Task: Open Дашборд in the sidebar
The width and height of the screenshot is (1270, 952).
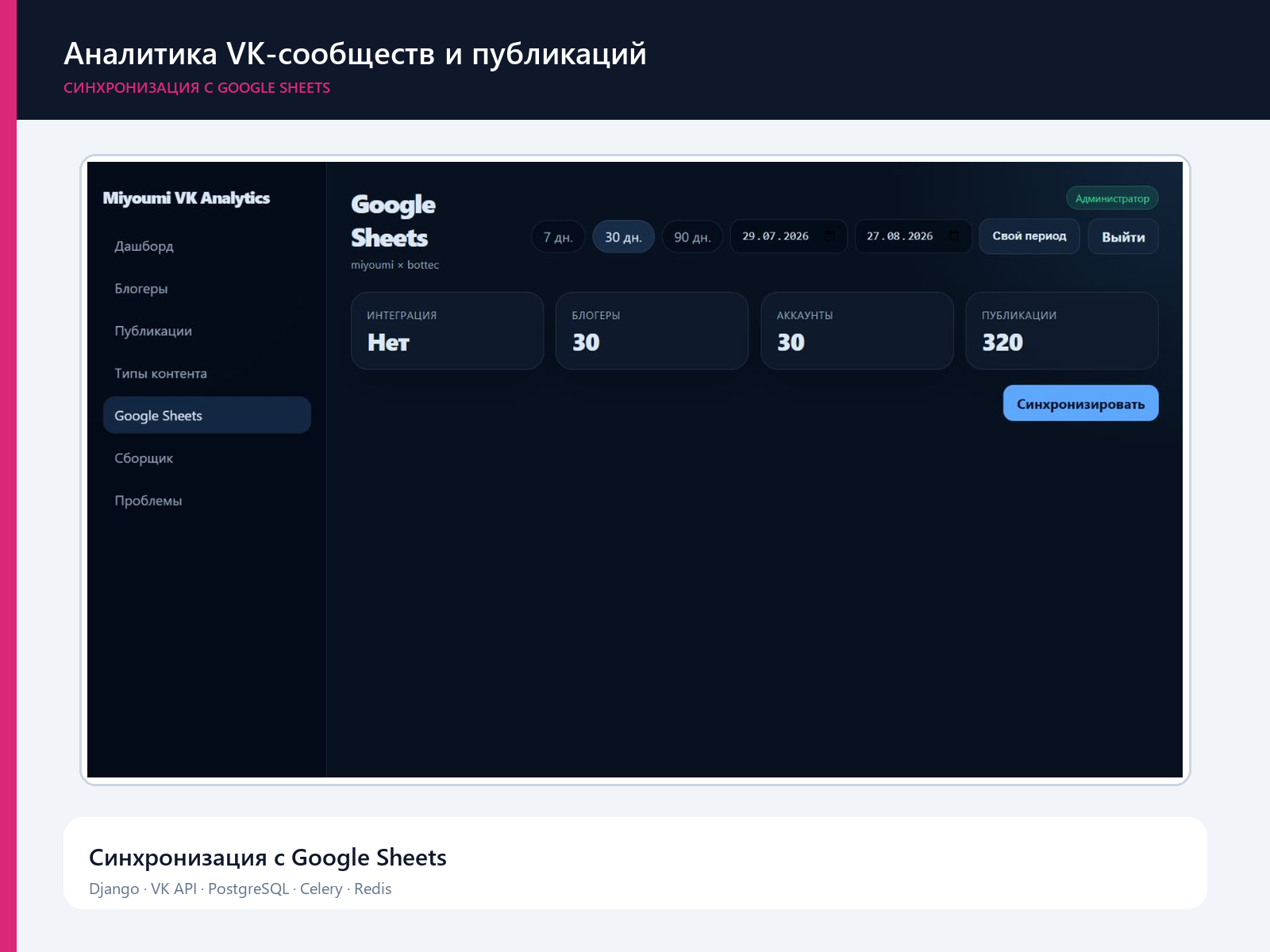Action: click(x=206, y=246)
